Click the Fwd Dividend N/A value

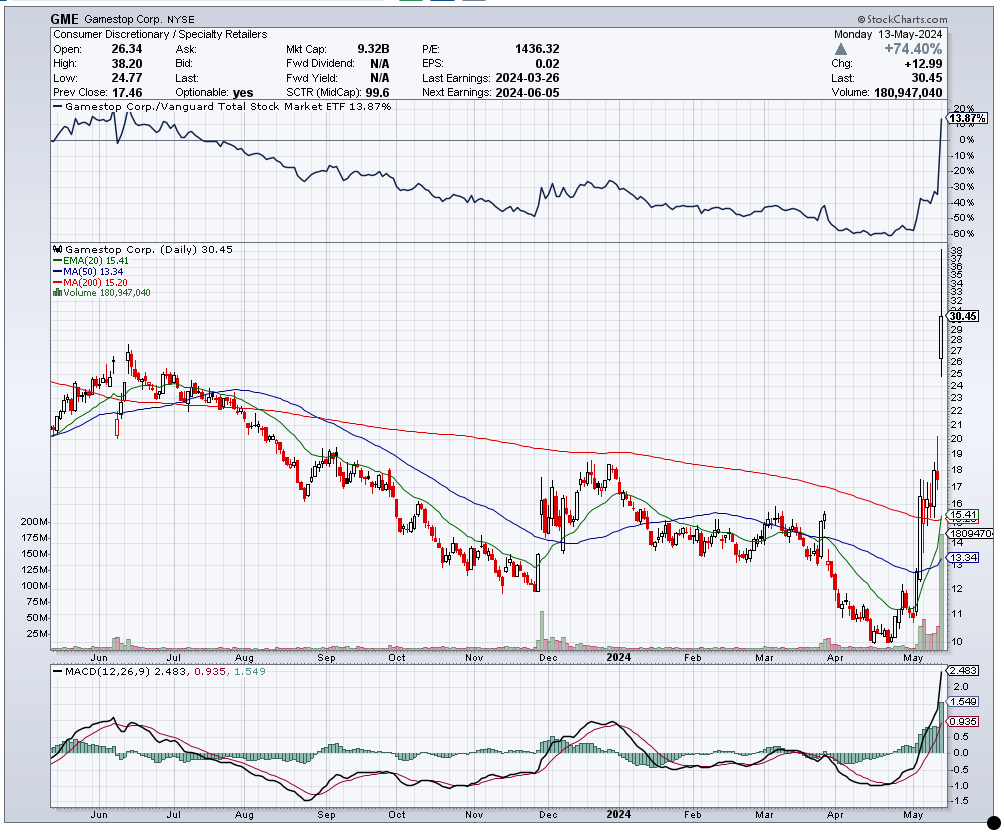pos(380,64)
